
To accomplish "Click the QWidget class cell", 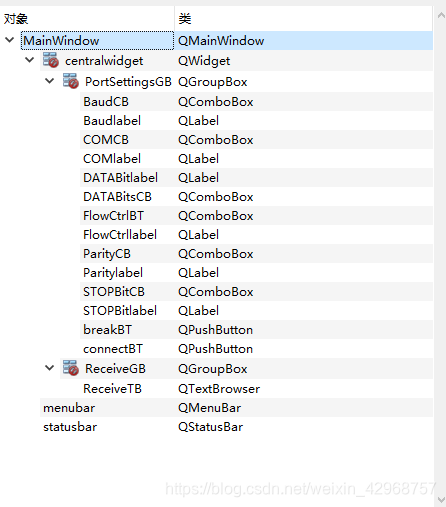I will point(204,61).
